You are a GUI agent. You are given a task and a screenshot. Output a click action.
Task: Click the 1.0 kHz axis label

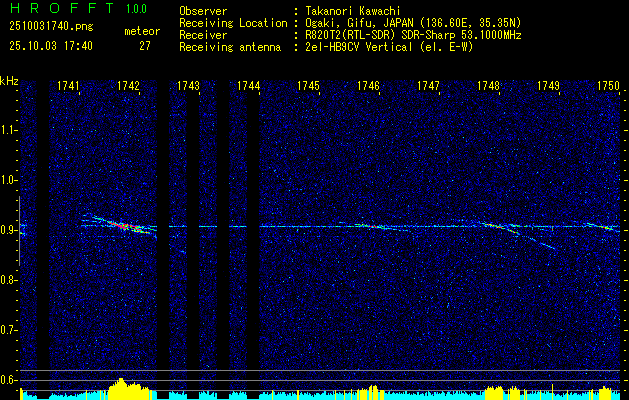[x=9, y=180]
